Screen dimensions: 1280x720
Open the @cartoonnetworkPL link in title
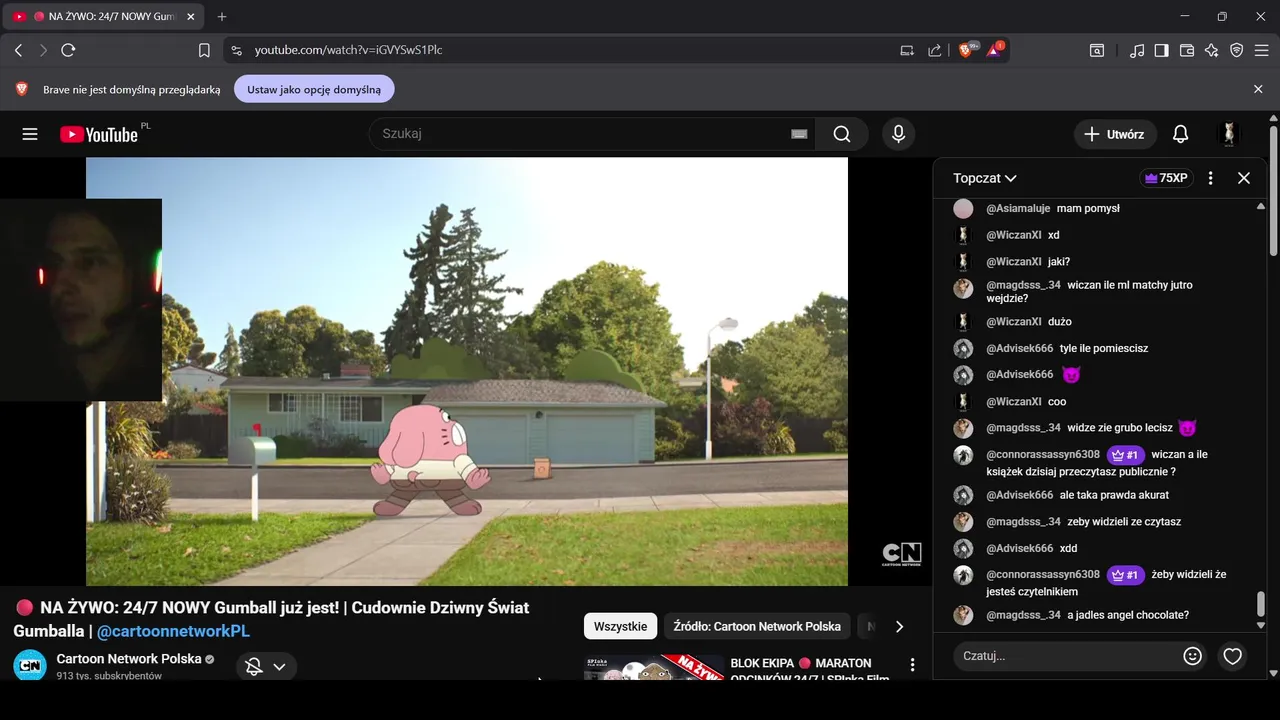click(173, 631)
